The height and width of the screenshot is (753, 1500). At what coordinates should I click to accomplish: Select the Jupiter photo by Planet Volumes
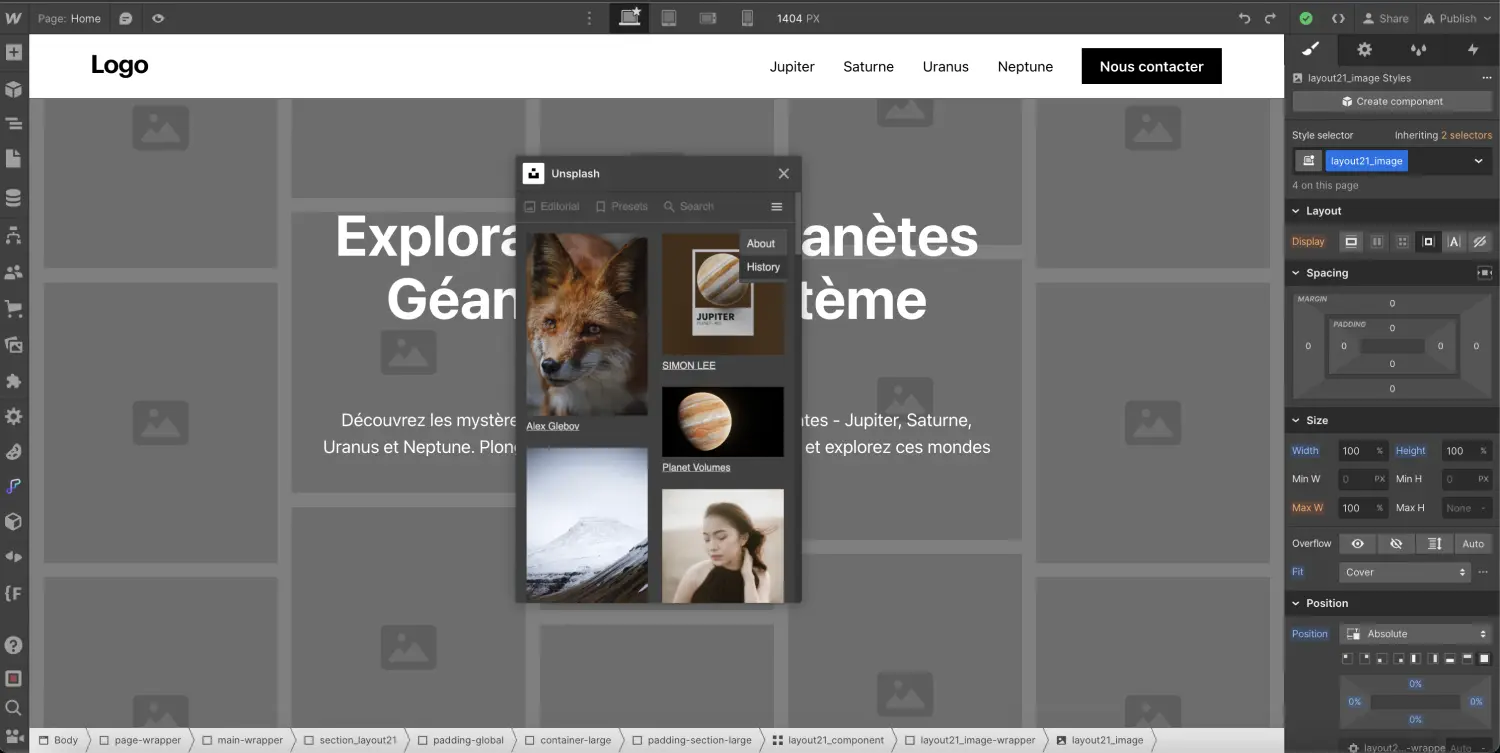(722, 421)
